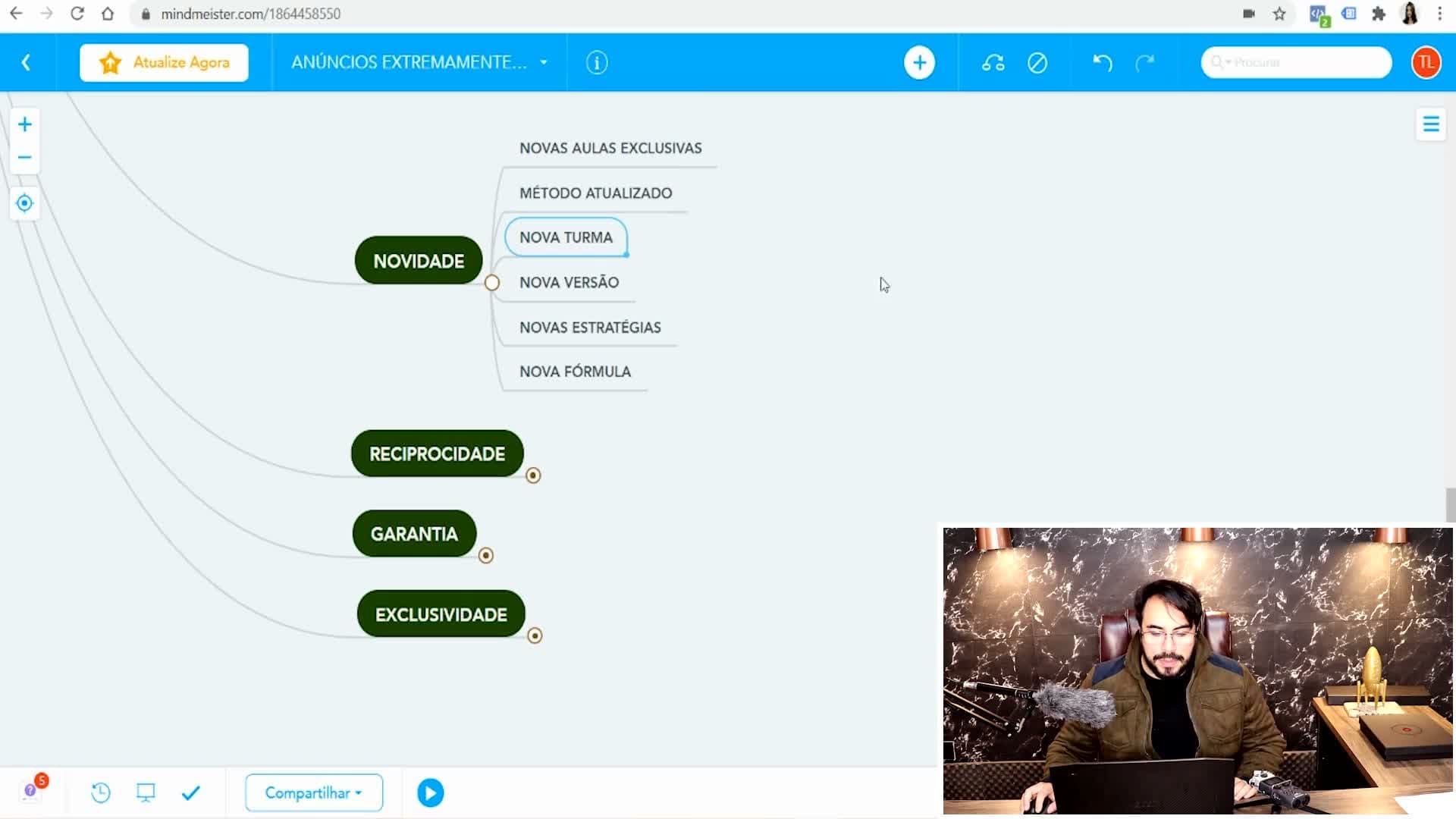
Task: Collapse the NOVIDADE branch circle
Action: point(492,283)
